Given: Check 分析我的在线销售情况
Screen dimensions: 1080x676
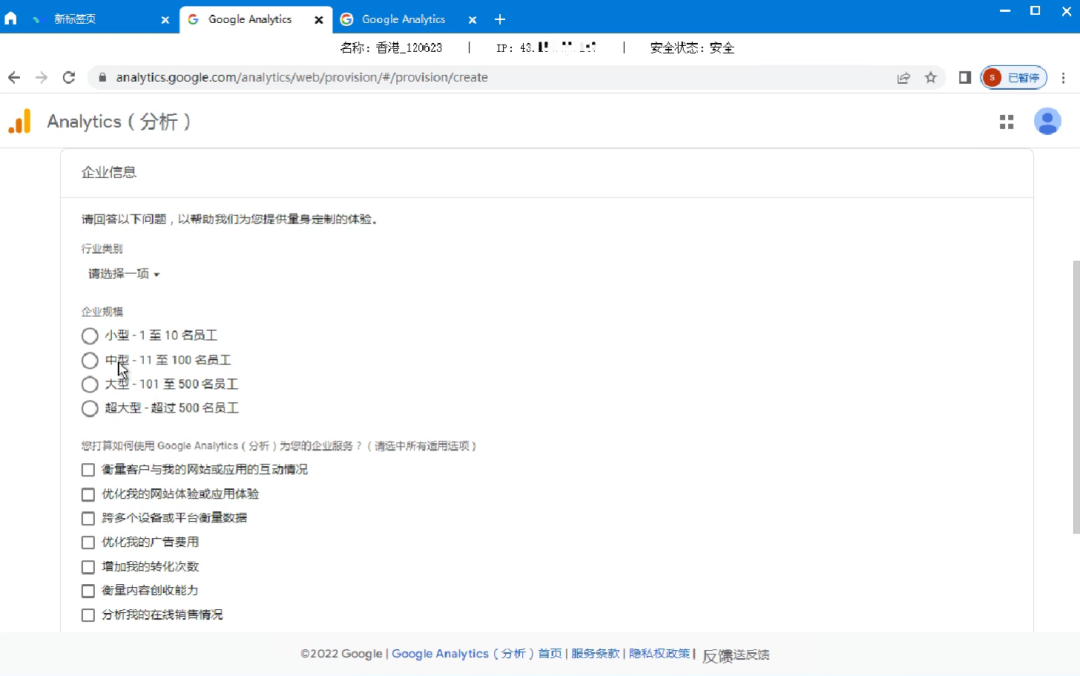Looking at the screenshot, I should click(88, 615).
